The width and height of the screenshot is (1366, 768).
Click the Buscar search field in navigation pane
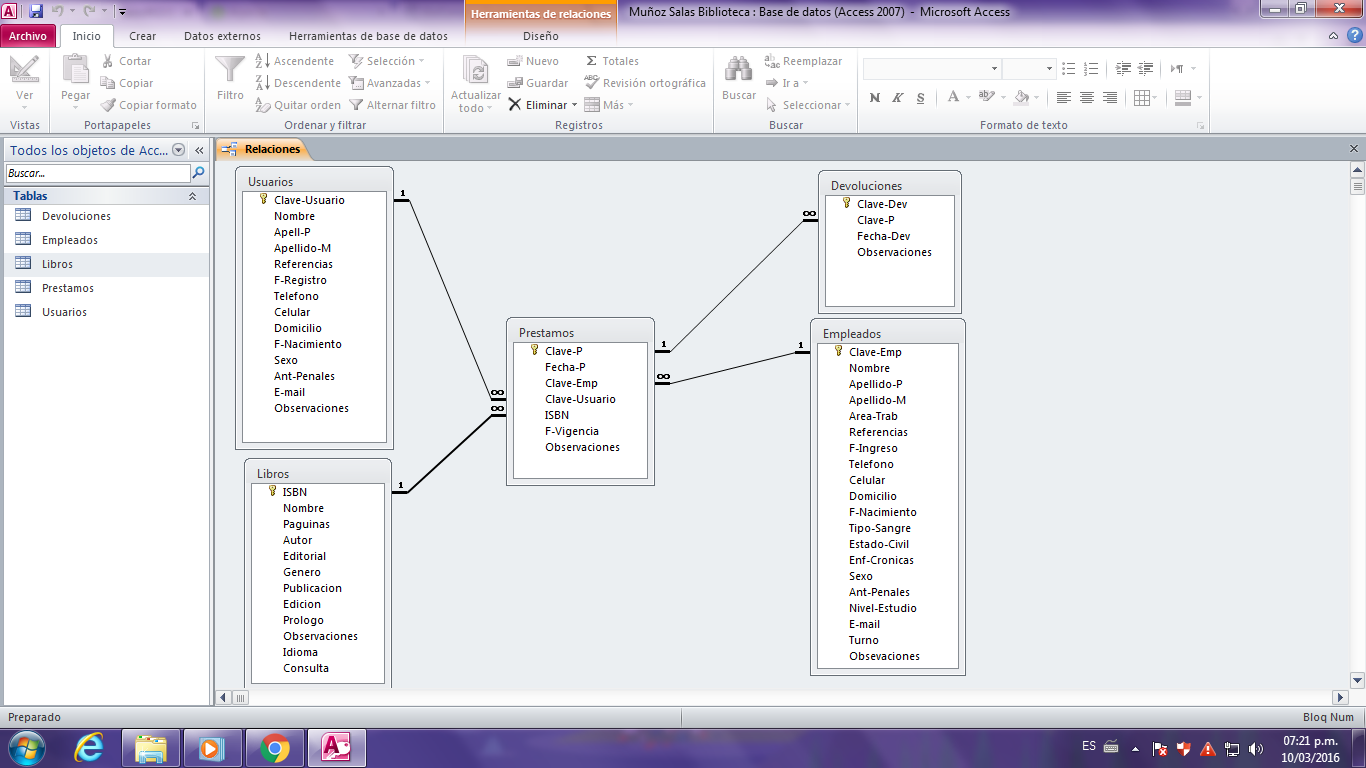97,173
